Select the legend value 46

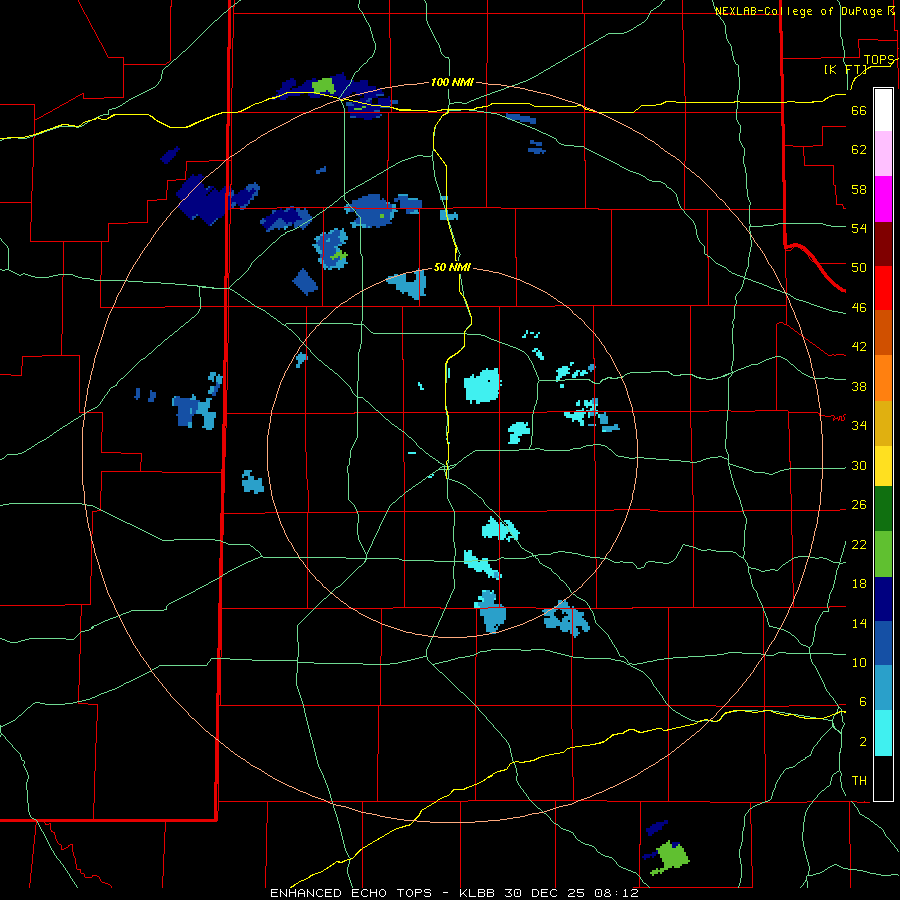coord(859,308)
